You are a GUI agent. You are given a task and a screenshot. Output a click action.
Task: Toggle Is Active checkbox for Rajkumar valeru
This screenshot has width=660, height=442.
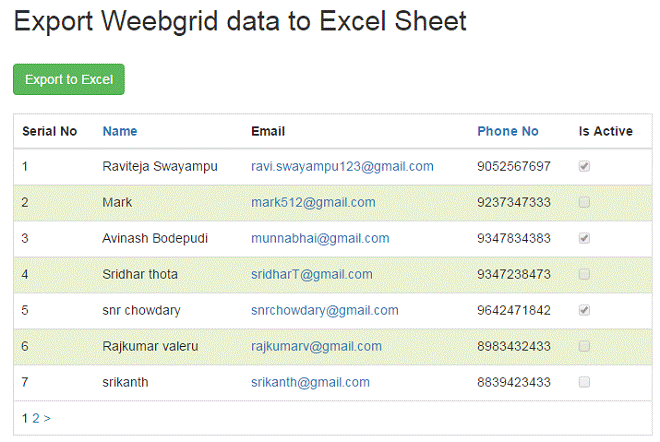pos(585,346)
